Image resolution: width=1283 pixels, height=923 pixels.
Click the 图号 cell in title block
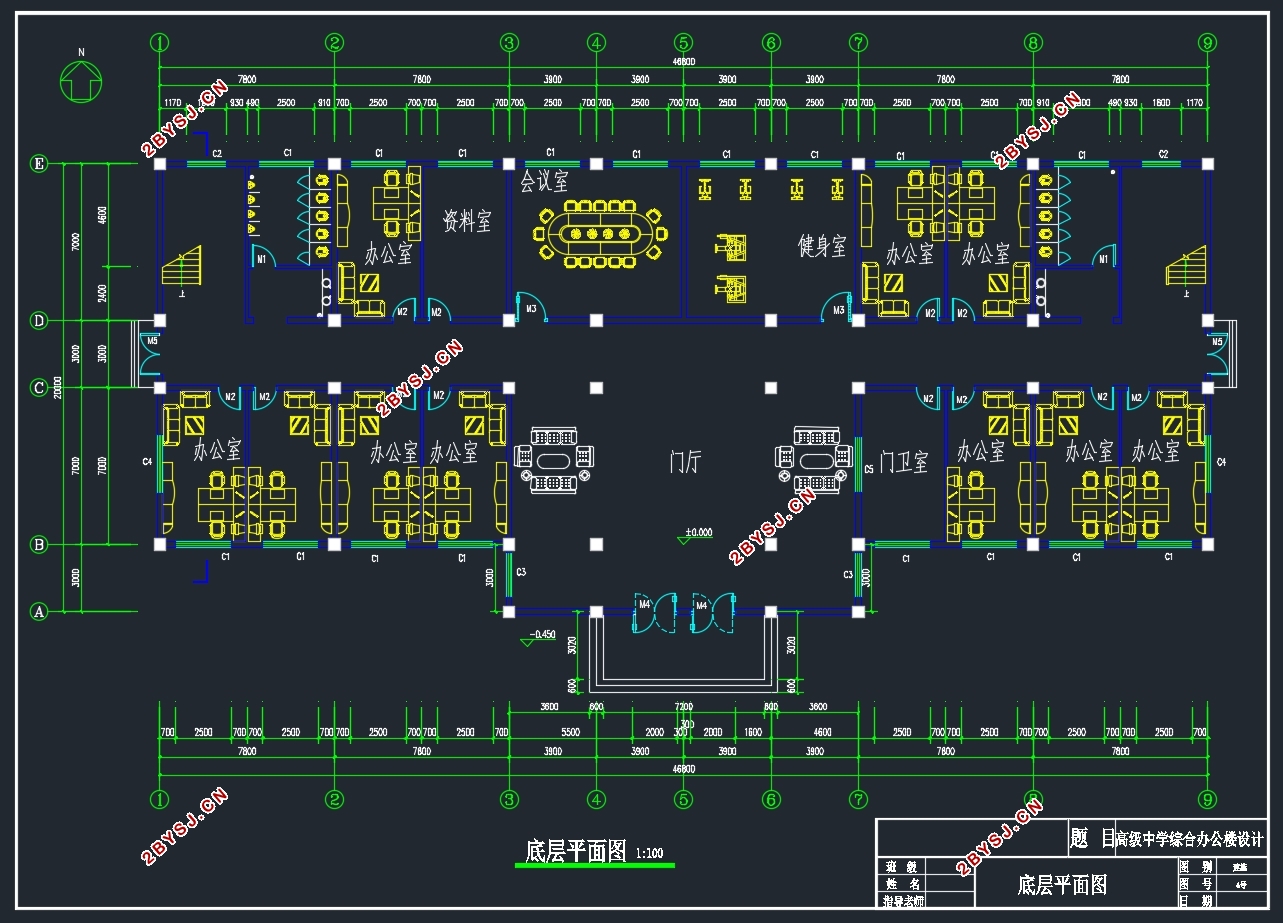[x=1197, y=884]
